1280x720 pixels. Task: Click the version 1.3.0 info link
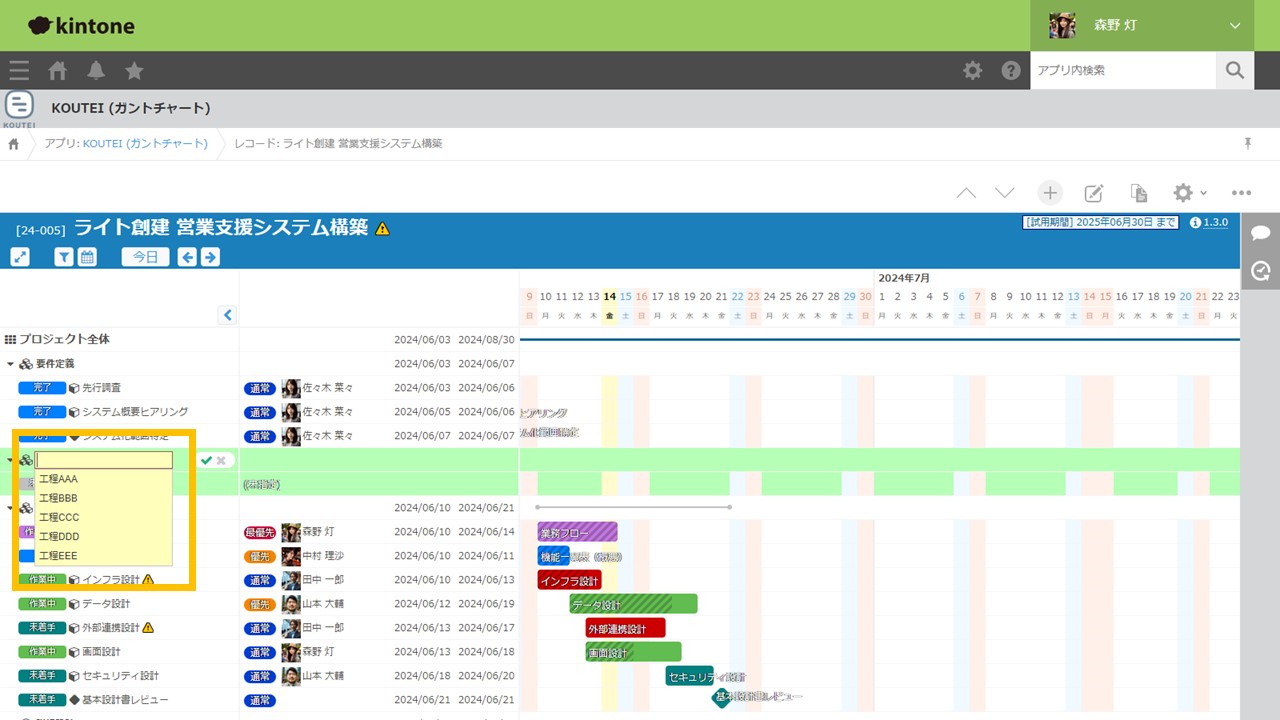(1209, 222)
